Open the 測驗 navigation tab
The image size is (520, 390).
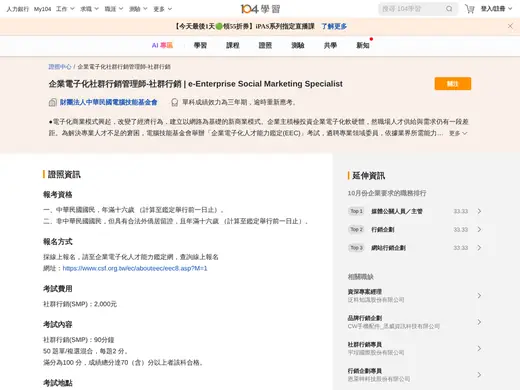[298, 45]
